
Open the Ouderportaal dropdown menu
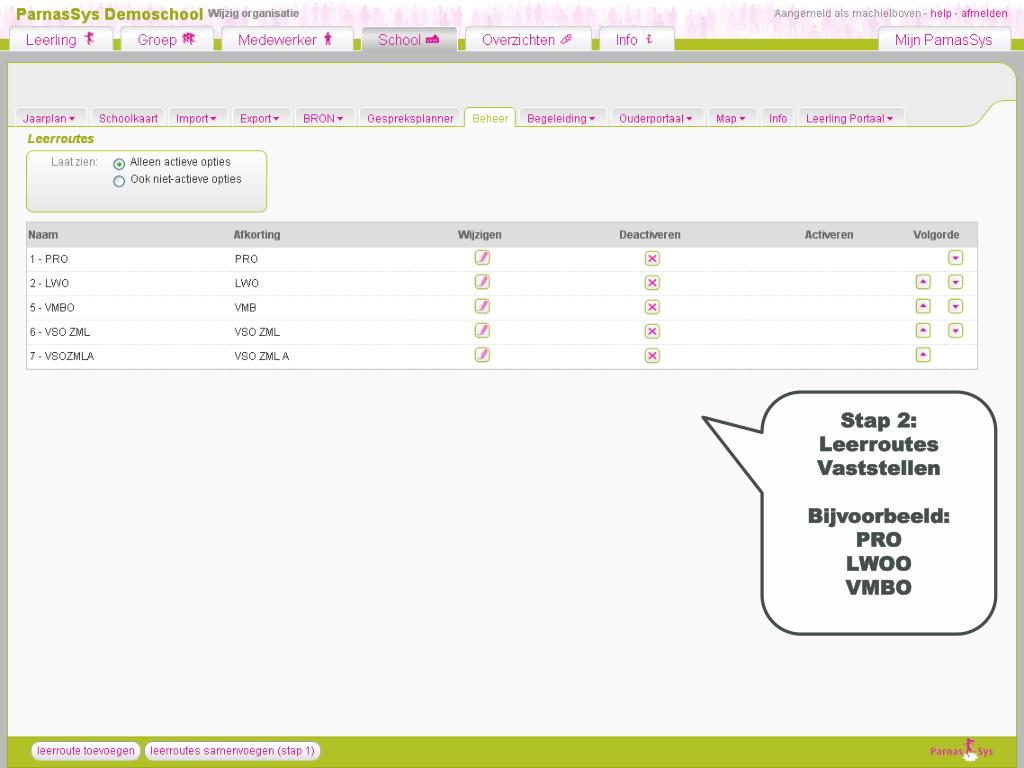[x=656, y=118]
